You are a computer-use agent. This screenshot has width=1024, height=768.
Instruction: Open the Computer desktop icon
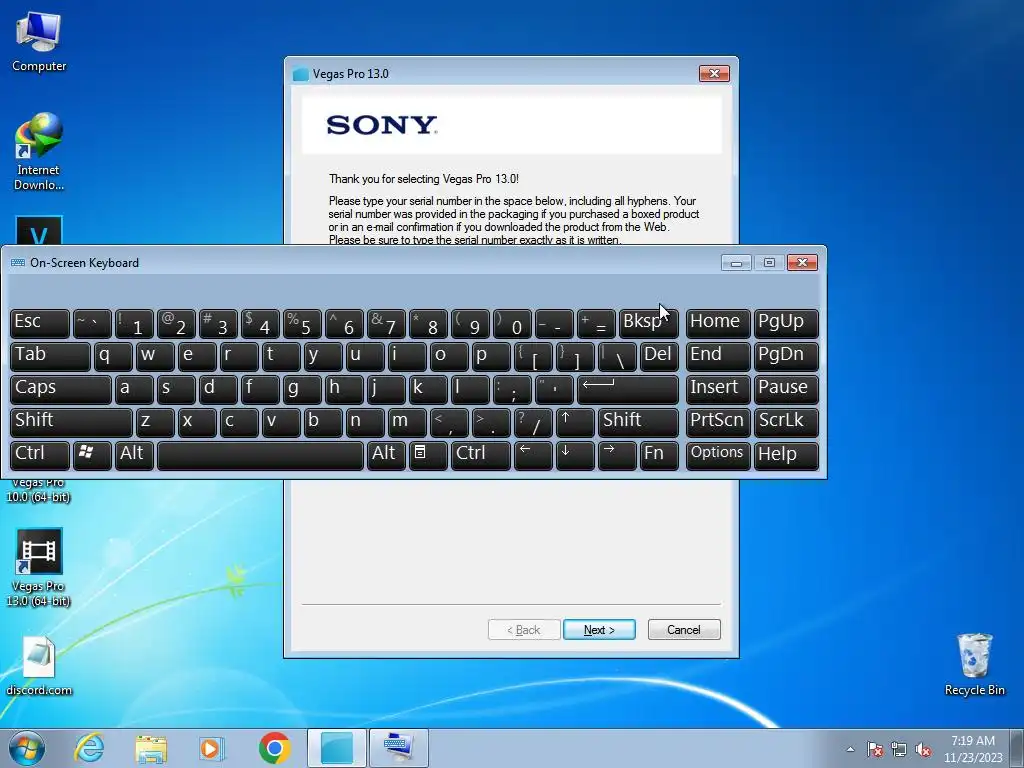click(39, 41)
